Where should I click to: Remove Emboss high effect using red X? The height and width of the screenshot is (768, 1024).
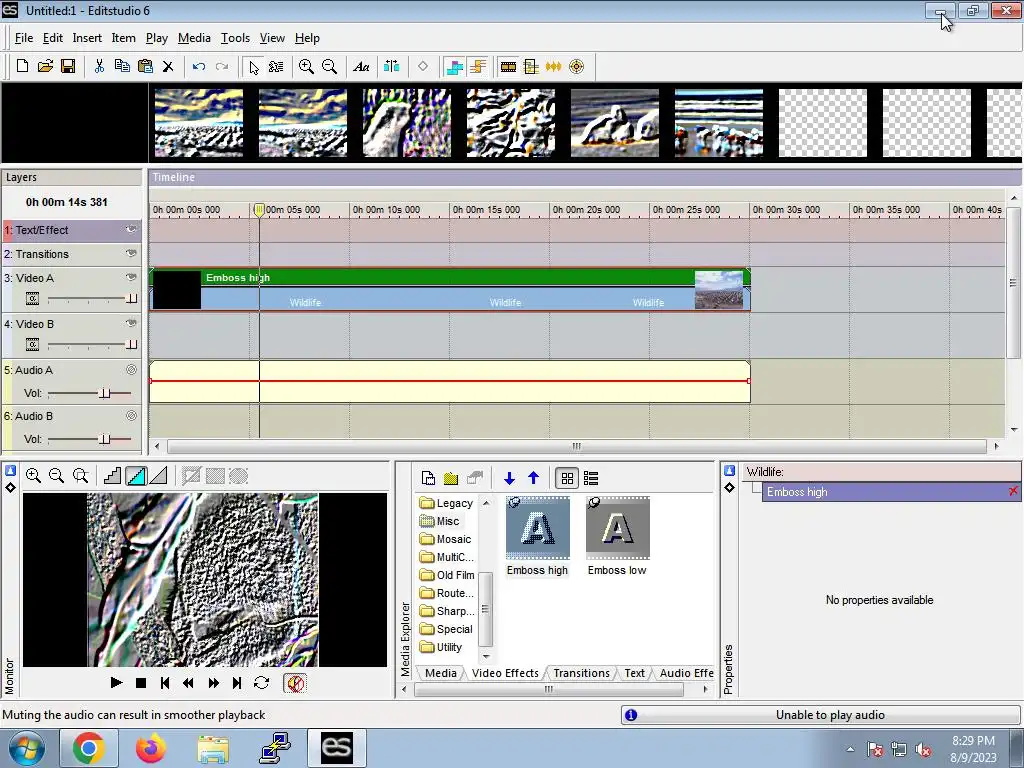point(1013,492)
